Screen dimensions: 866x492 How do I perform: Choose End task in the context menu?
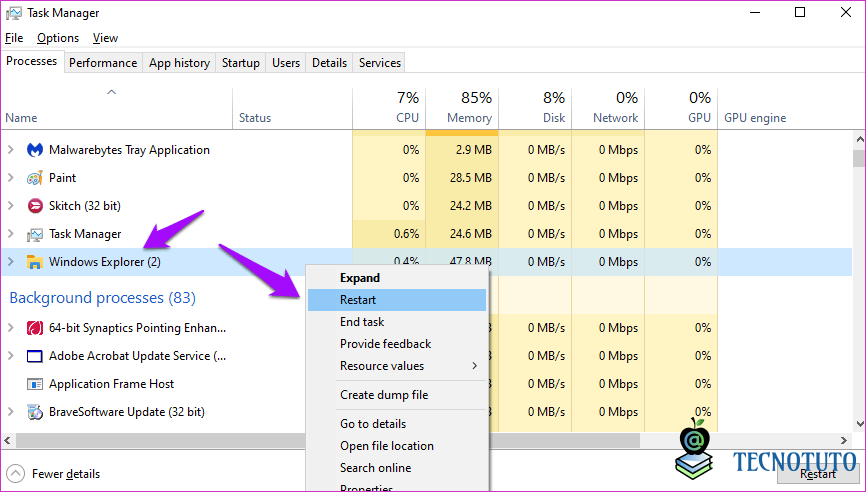click(x=397, y=322)
